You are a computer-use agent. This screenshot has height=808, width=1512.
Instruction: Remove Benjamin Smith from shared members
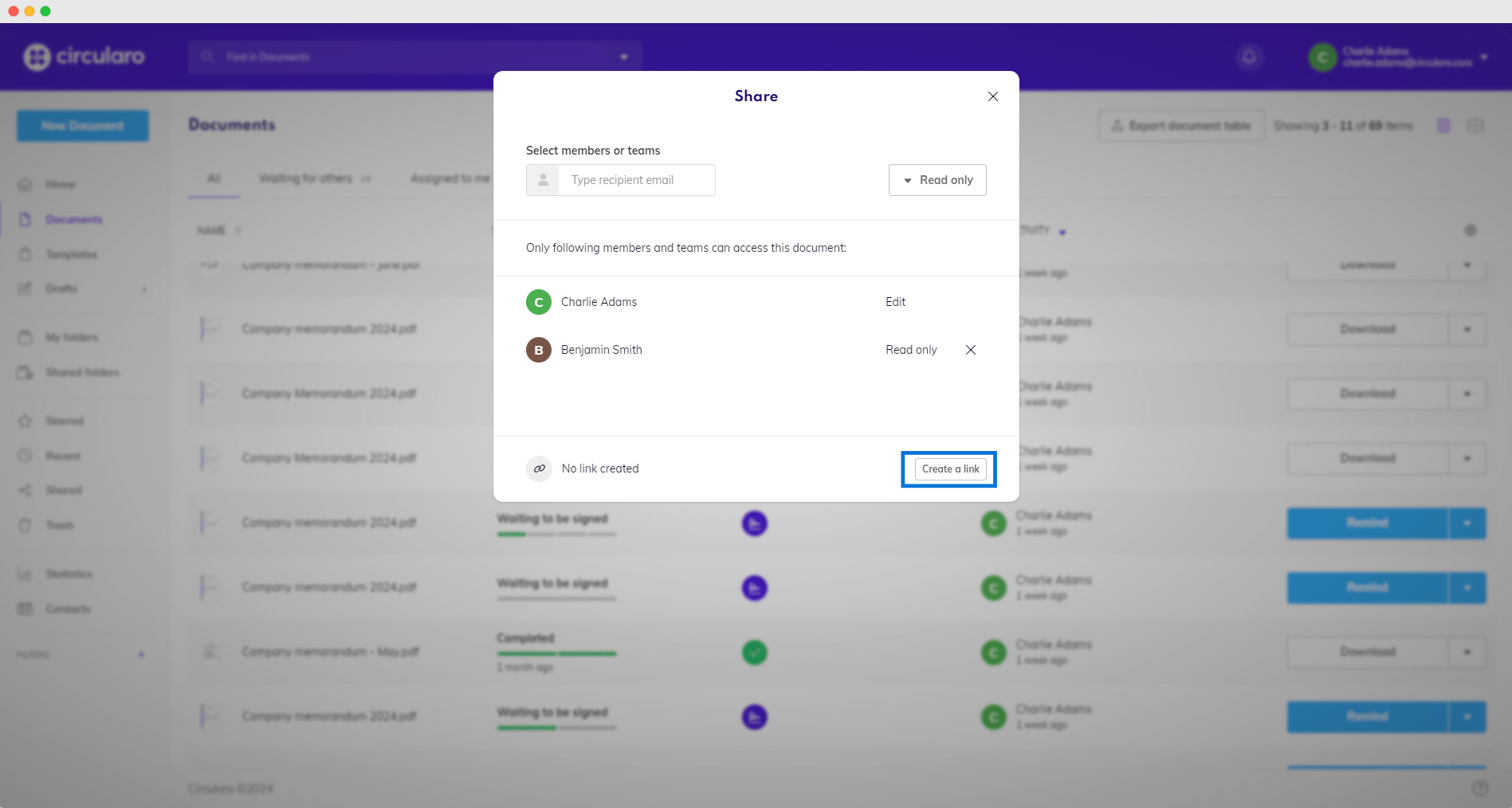pyautogui.click(x=970, y=350)
